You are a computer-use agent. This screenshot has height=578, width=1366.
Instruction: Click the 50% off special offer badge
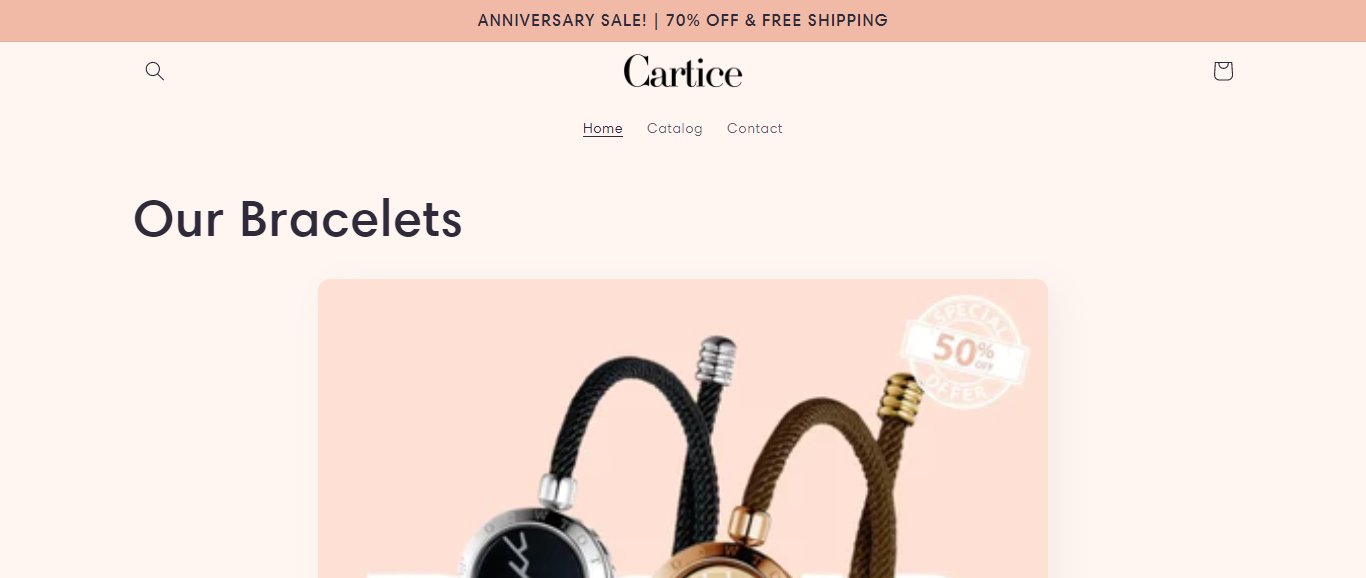pos(965,350)
